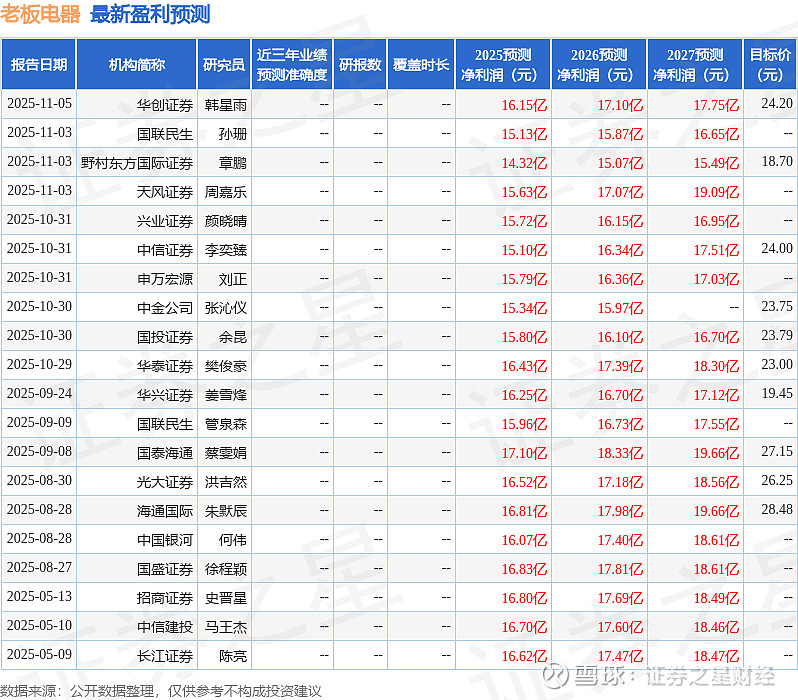Click the 19.09亿 forecast value
The image size is (798, 700).
coord(717,192)
